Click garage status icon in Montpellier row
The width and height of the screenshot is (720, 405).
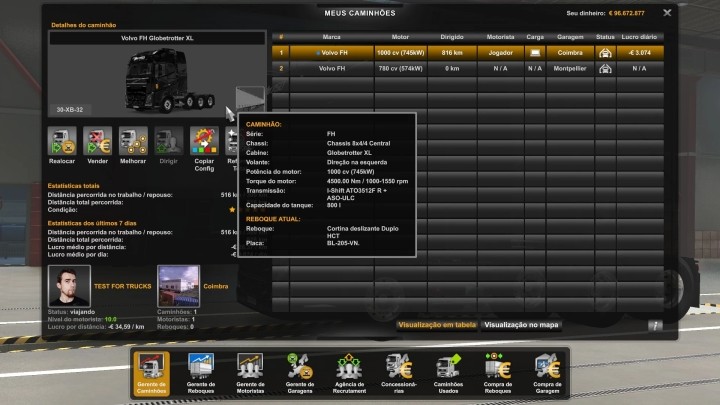605,68
